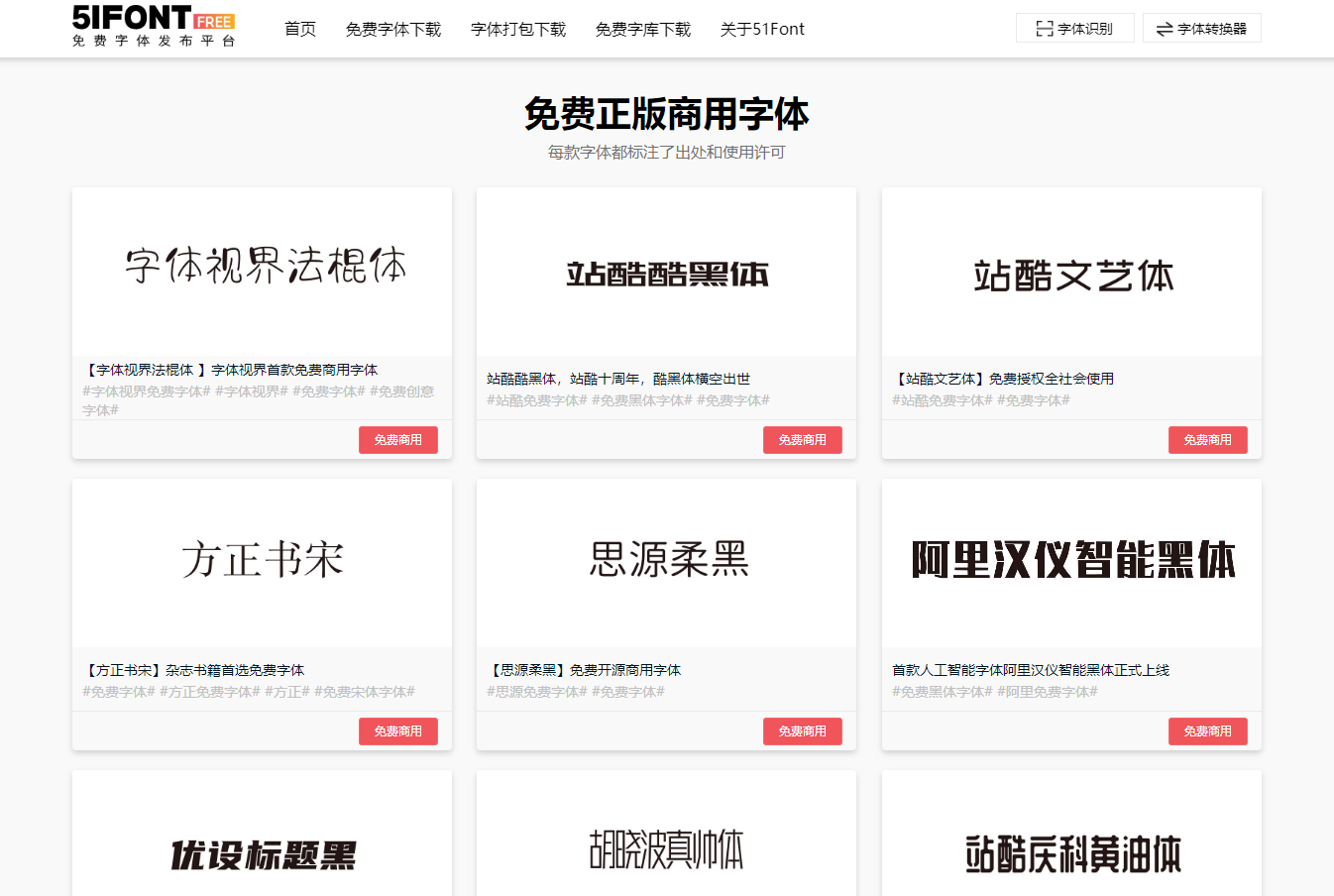The height and width of the screenshot is (896, 1334).
Task: Open link 首款人工智能字体阿里汉仪智能黑体正式上线
Action: tap(1031, 670)
